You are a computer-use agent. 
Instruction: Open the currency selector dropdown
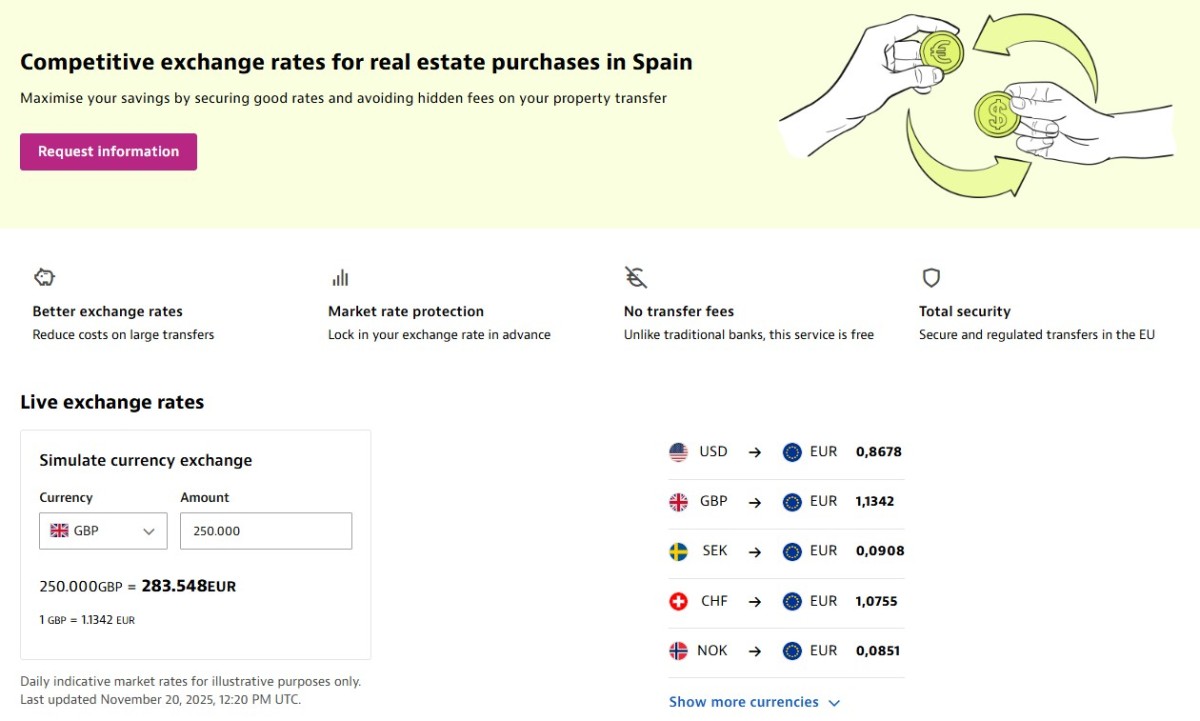pyautogui.click(x=103, y=531)
